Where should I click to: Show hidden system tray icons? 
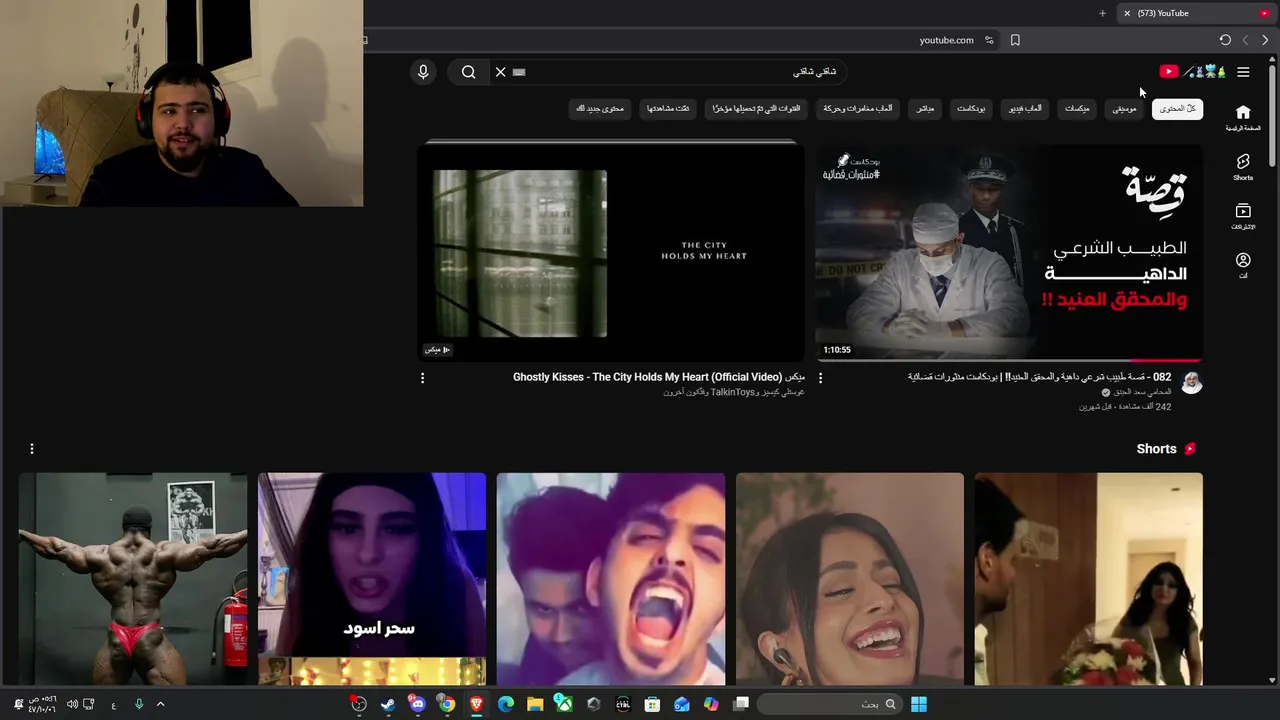point(160,704)
